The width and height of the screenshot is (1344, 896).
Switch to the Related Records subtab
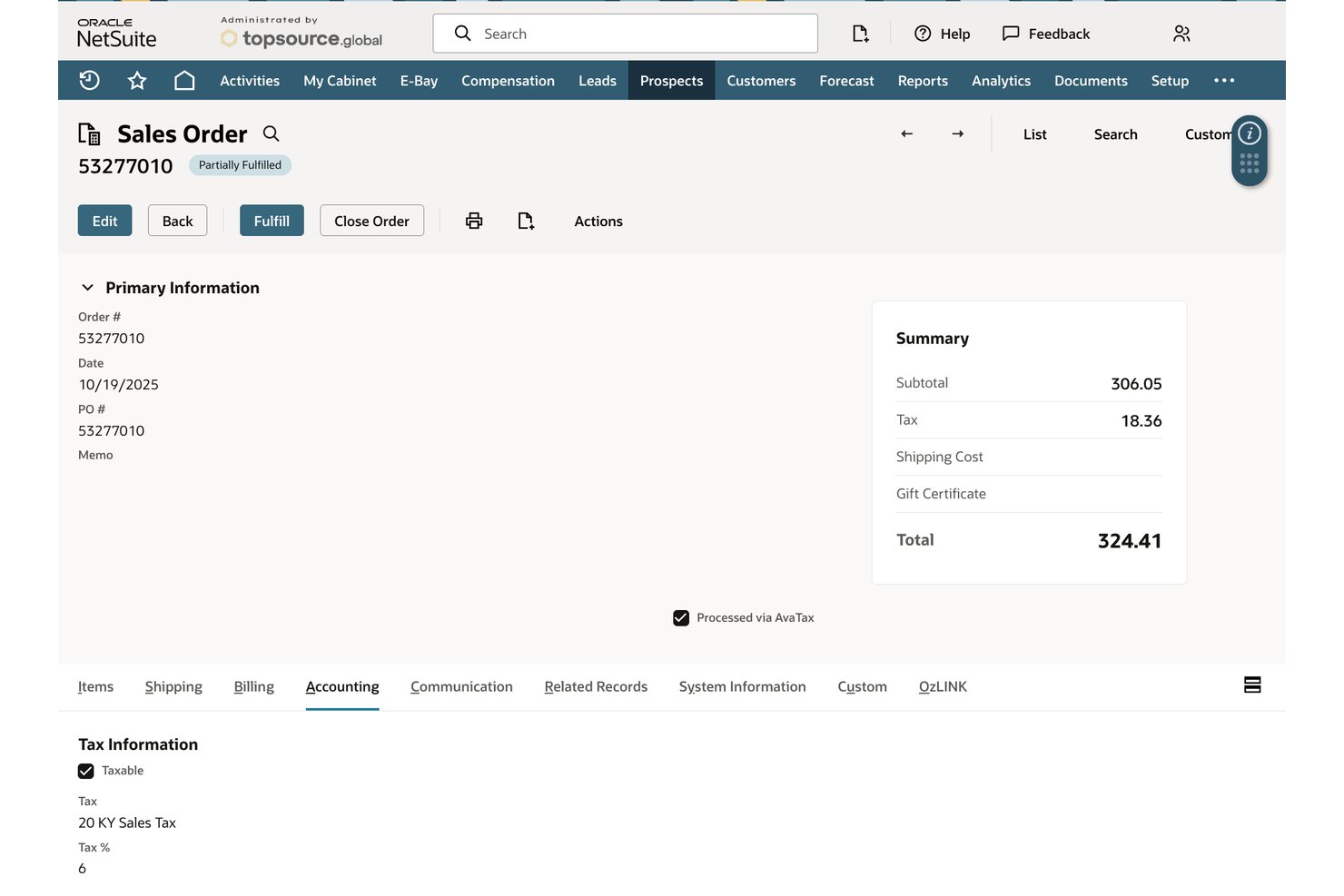pyautogui.click(x=596, y=687)
